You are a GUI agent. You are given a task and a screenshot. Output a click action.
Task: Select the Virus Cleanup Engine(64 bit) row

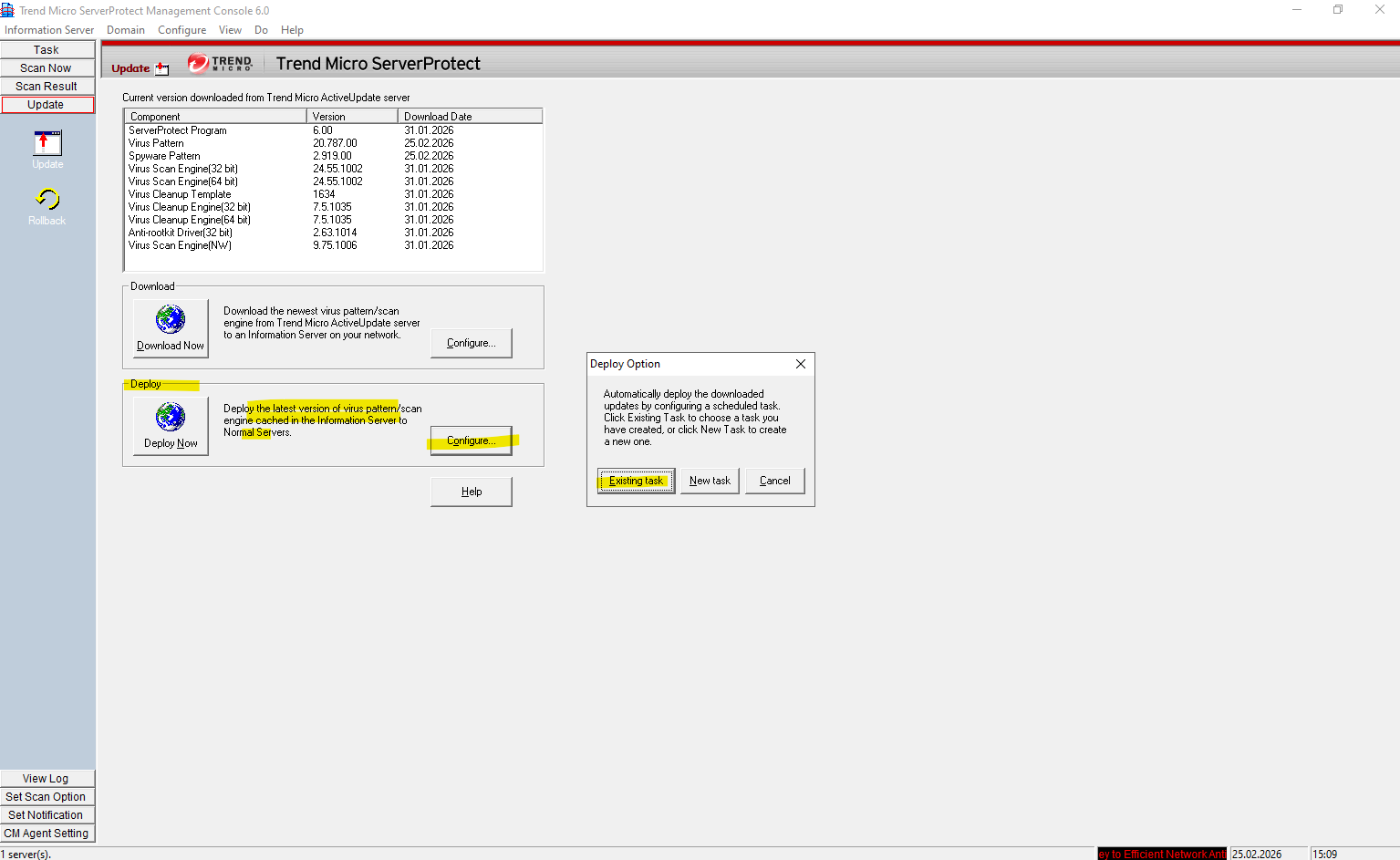(x=333, y=220)
